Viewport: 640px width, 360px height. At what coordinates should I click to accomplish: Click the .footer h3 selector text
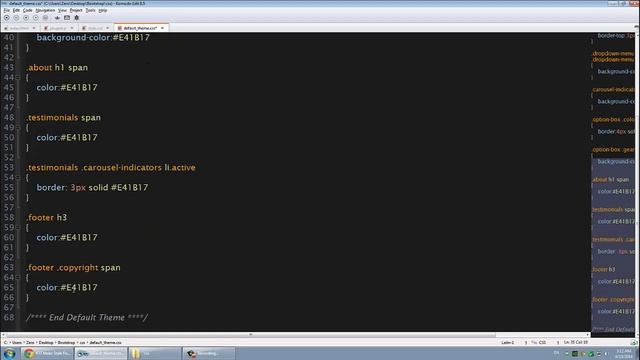pos(47,218)
